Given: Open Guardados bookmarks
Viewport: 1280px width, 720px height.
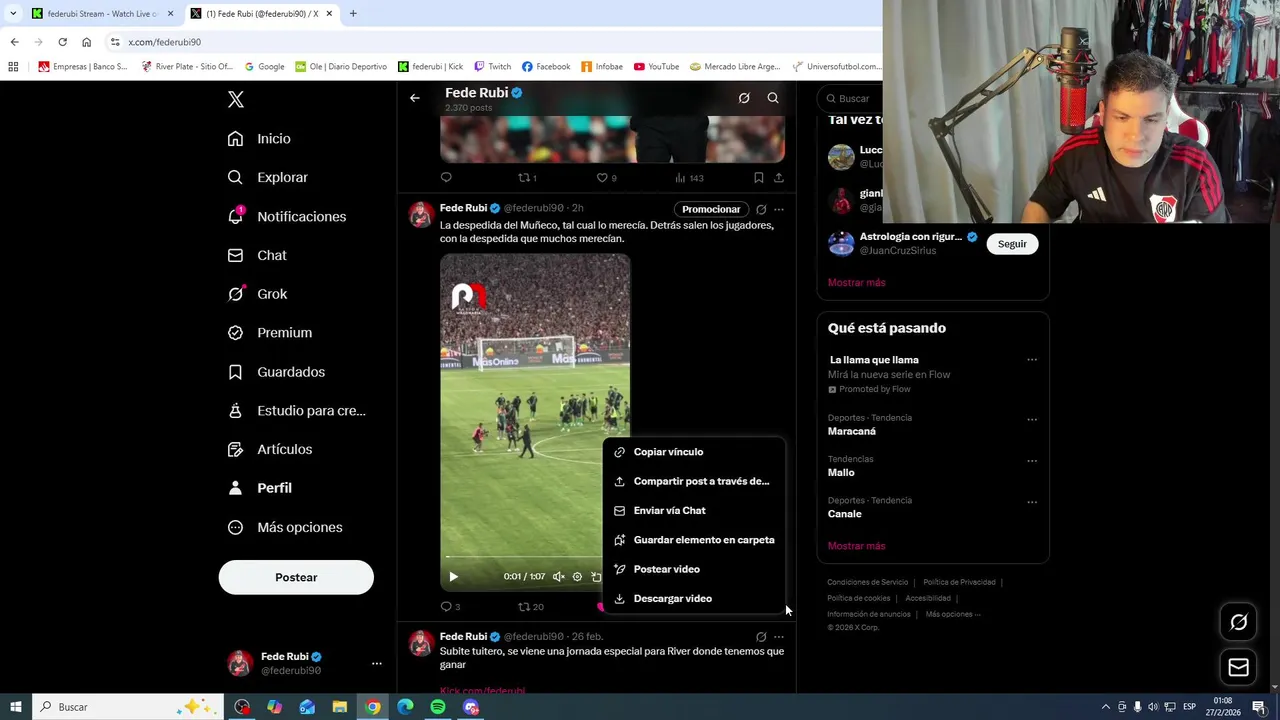Looking at the screenshot, I should point(277,372).
